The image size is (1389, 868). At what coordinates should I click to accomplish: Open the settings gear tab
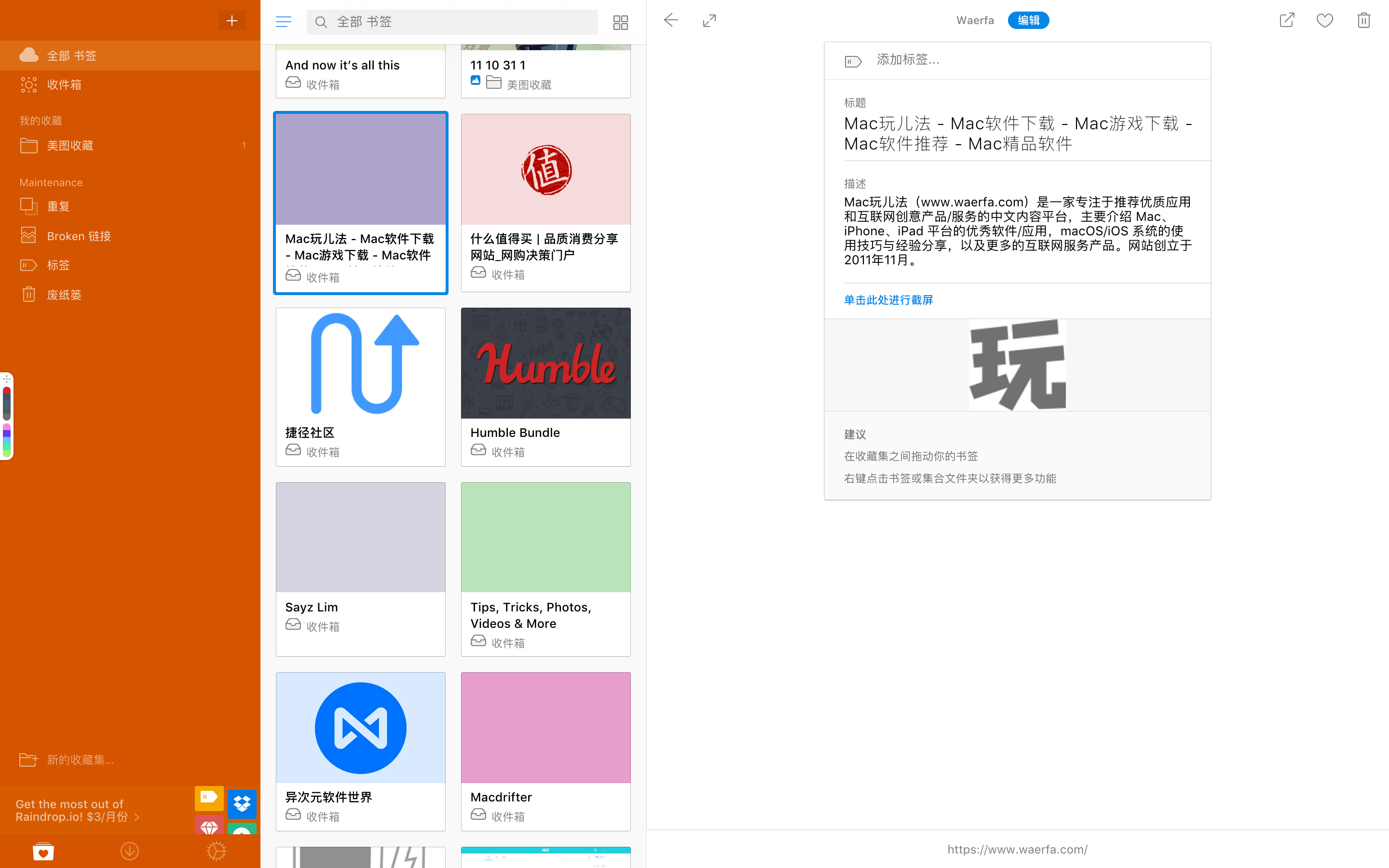(x=217, y=851)
